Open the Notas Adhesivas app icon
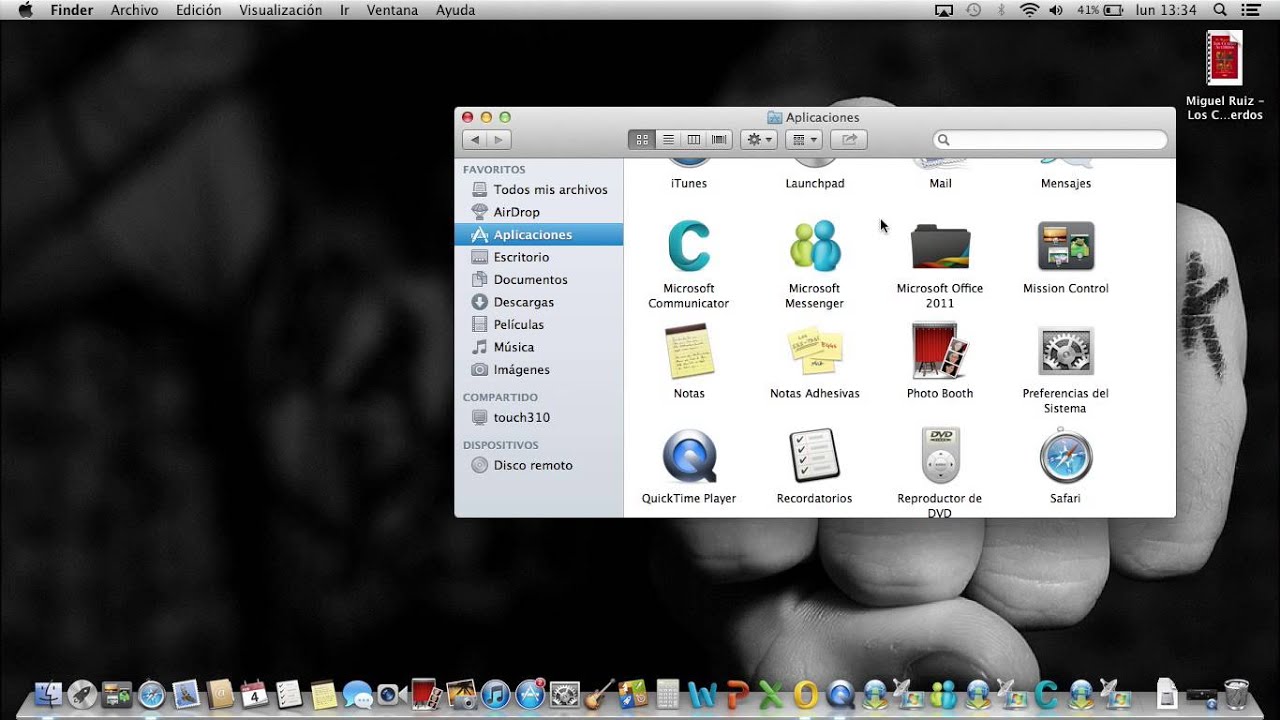 pyautogui.click(x=815, y=350)
